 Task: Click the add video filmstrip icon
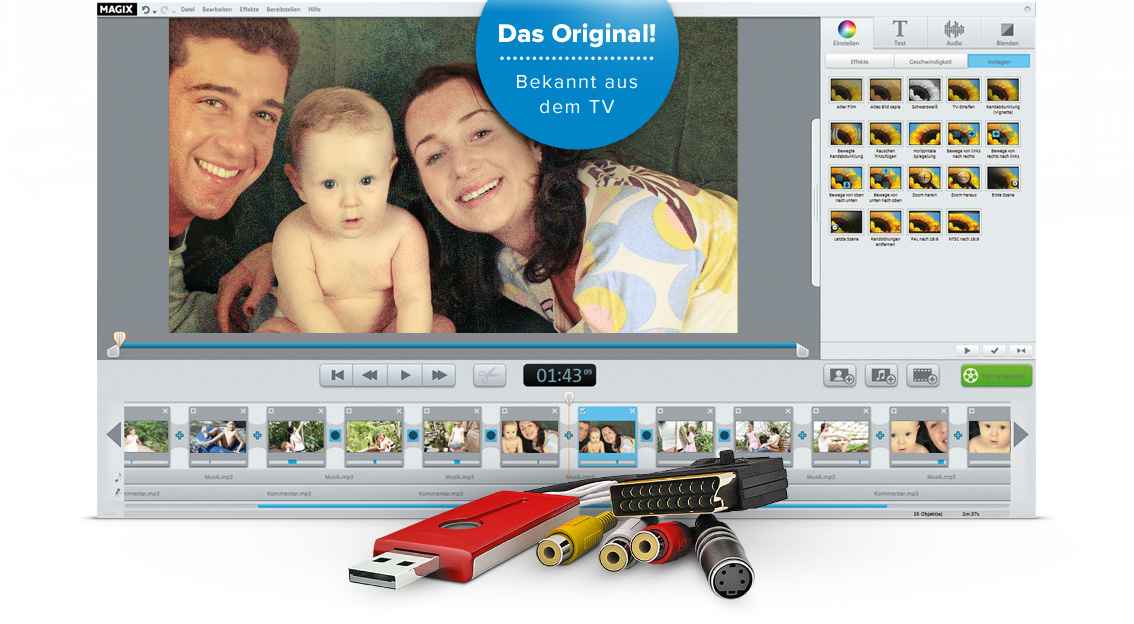tap(923, 376)
